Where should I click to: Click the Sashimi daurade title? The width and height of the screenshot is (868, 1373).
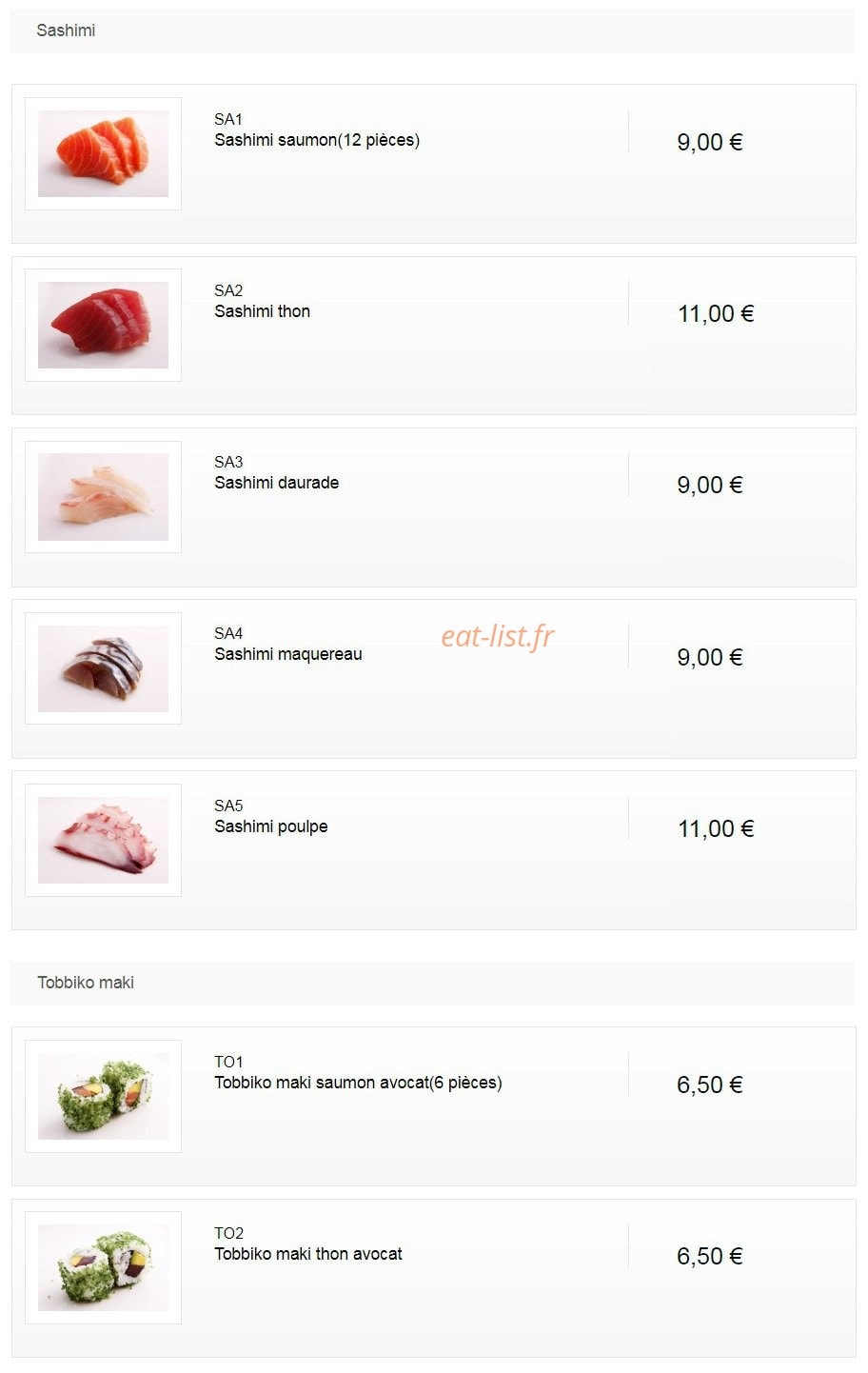[277, 483]
